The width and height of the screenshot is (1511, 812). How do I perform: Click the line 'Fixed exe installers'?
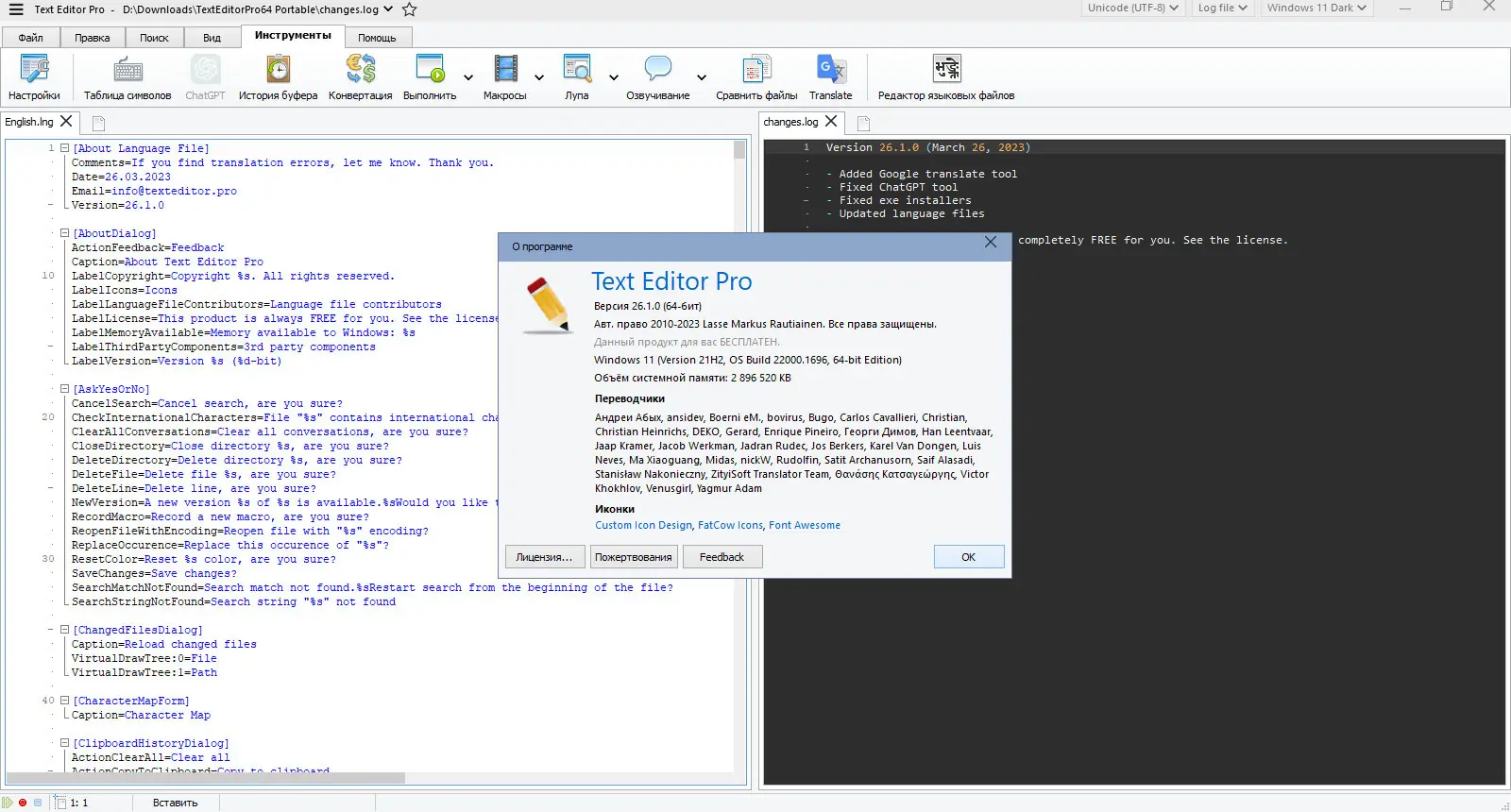[x=905, y=200]
